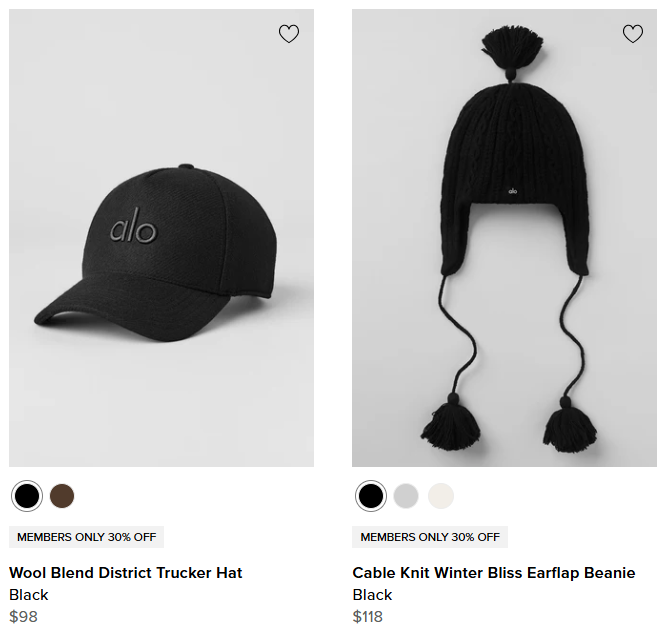Click Members Only badge under Trucker Hat
666x634 pixels.
click(87, 537)
